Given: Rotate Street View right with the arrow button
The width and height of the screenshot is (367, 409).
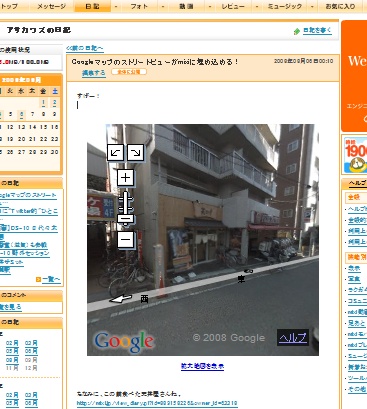Looking at the screenshot, I should 136,153.
